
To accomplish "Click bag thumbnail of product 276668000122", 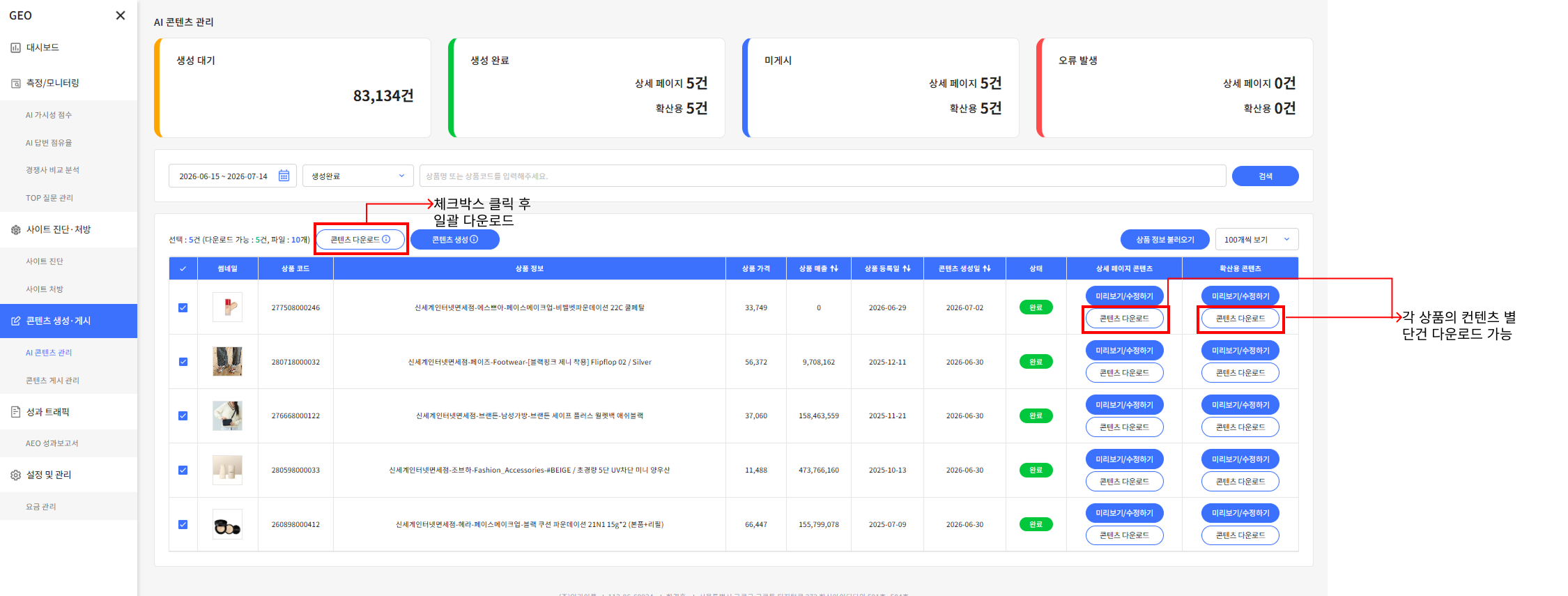I will [x=227, y=415].
